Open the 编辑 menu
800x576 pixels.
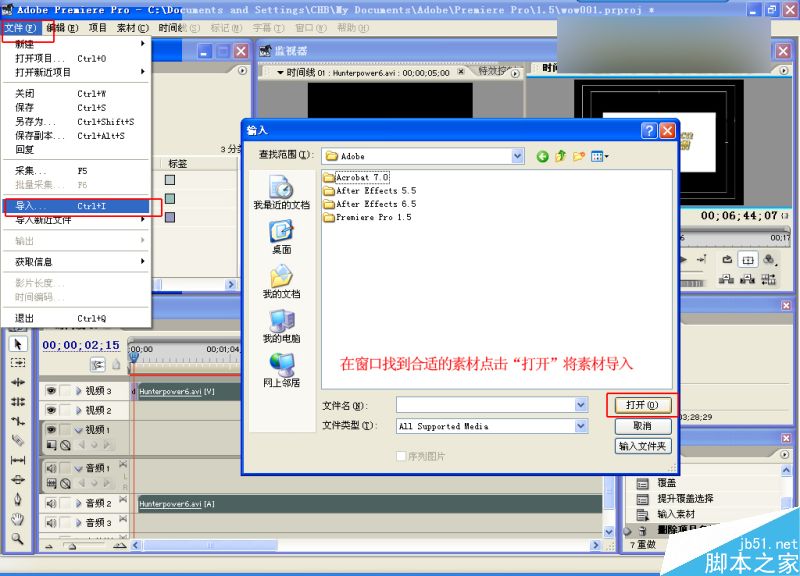click(62, 28)
